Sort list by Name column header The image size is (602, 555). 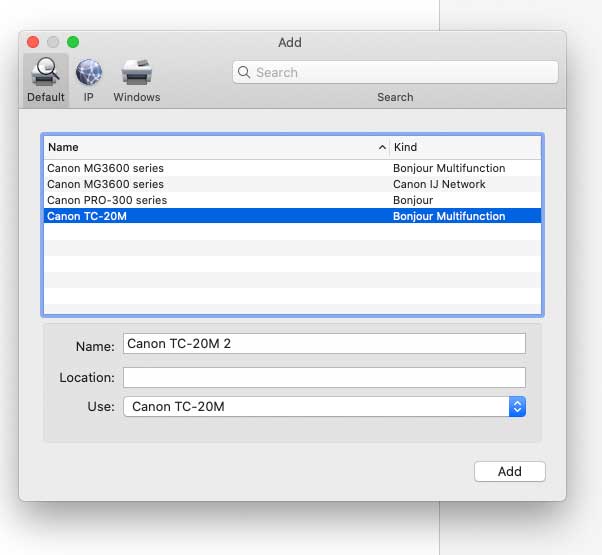tap(216, 147)
